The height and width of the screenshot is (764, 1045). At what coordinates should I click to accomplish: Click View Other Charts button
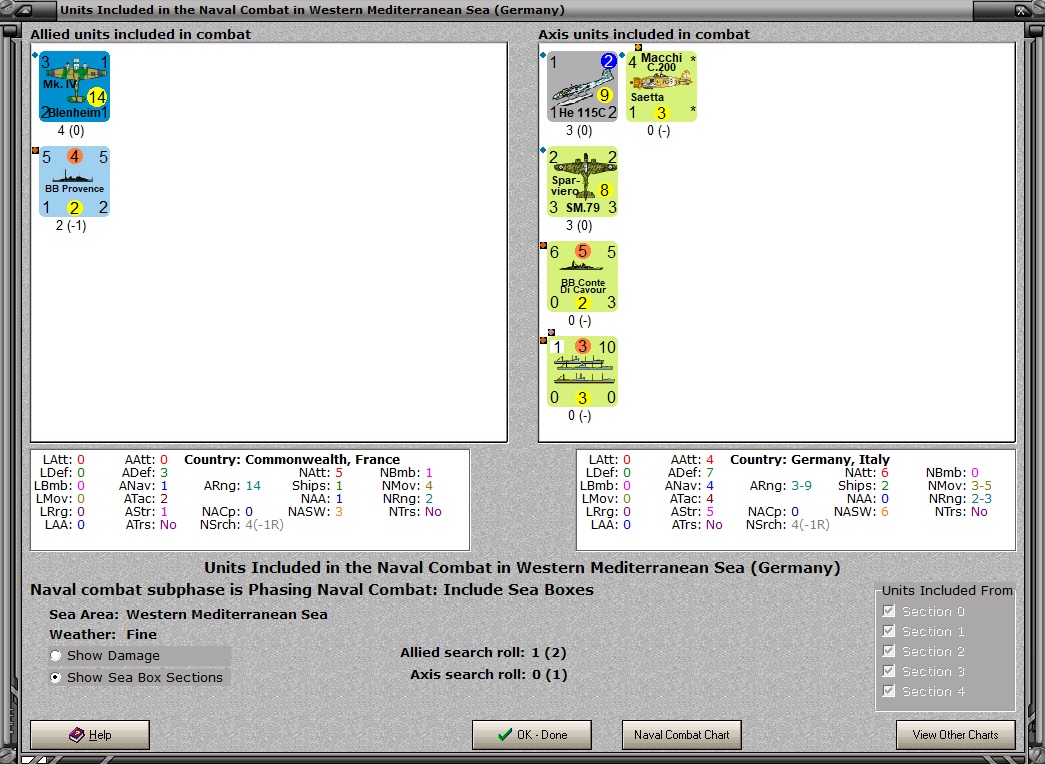click(x=955, y=735)
